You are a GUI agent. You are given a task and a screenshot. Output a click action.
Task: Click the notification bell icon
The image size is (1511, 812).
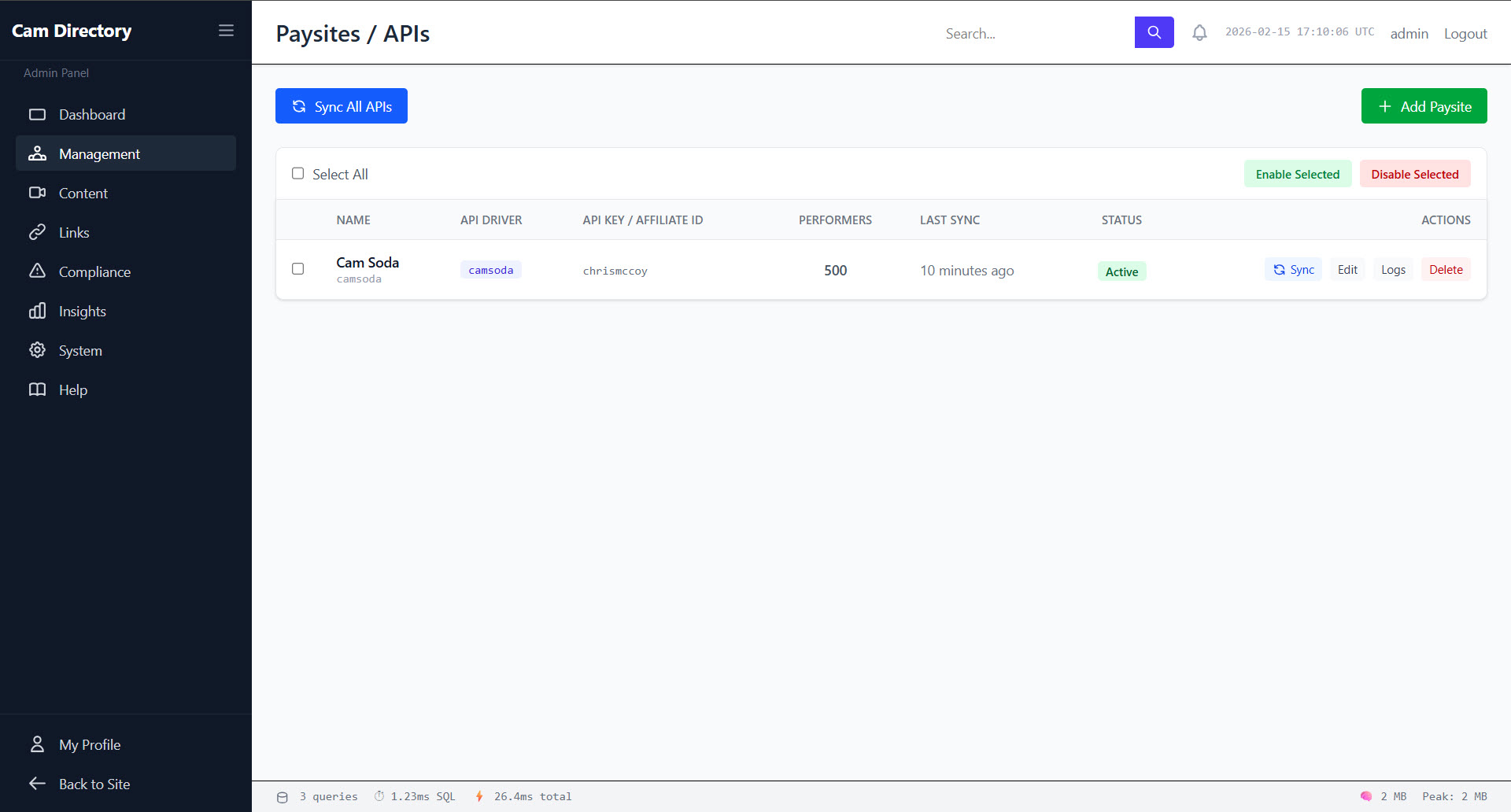[1199, 33]
